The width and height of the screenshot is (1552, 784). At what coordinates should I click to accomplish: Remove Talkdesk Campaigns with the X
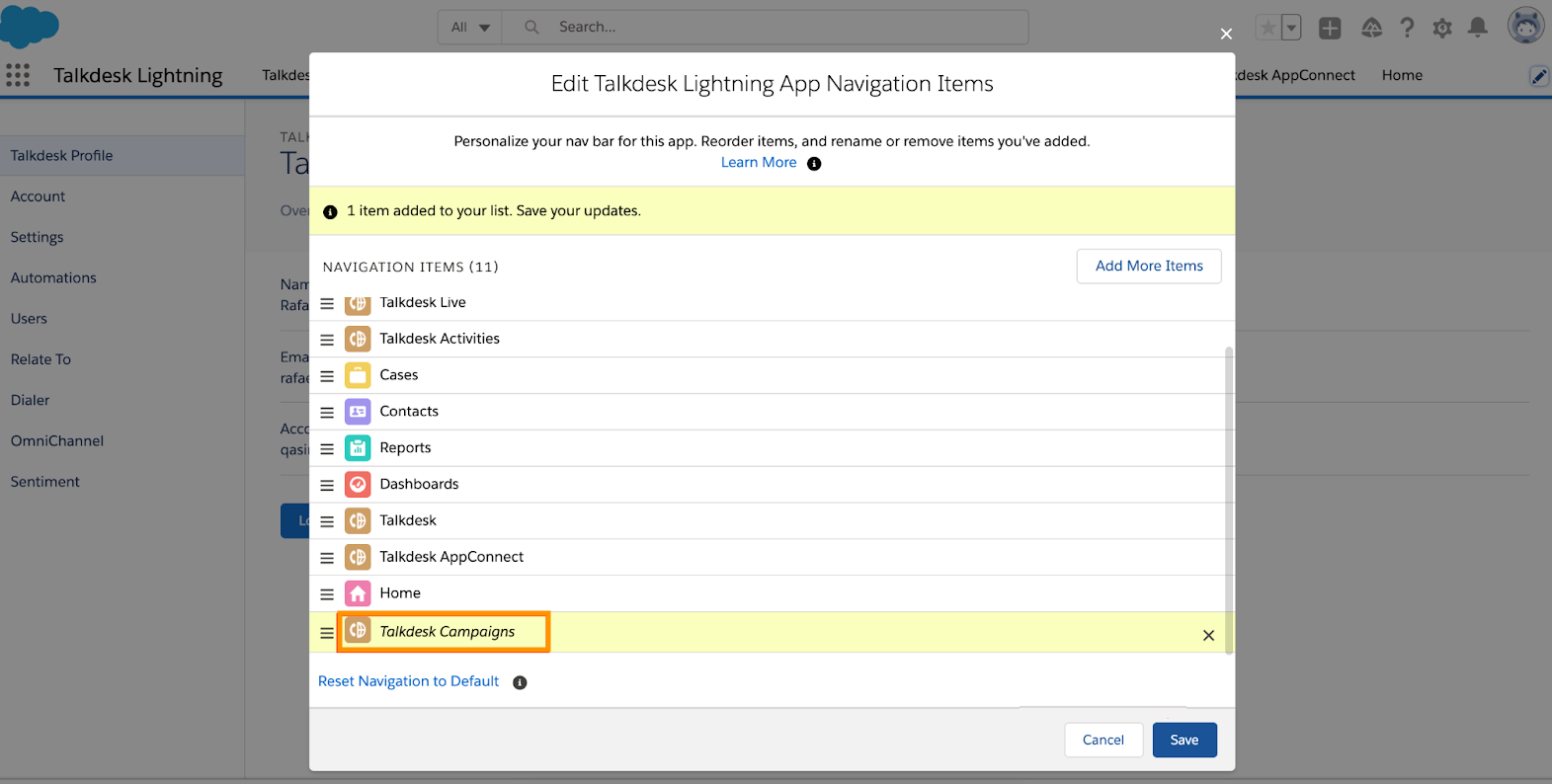[1208, 636]
